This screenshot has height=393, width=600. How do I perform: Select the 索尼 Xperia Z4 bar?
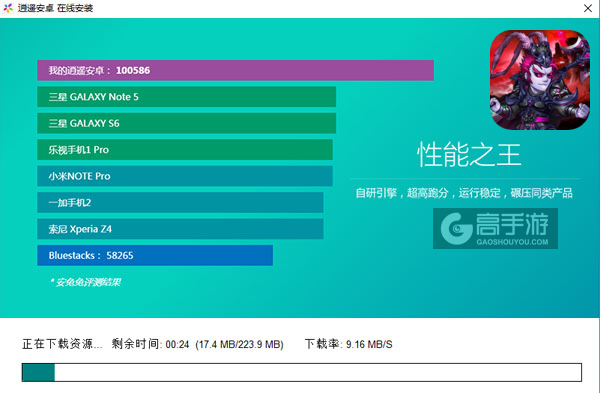[x=180, y=229]
